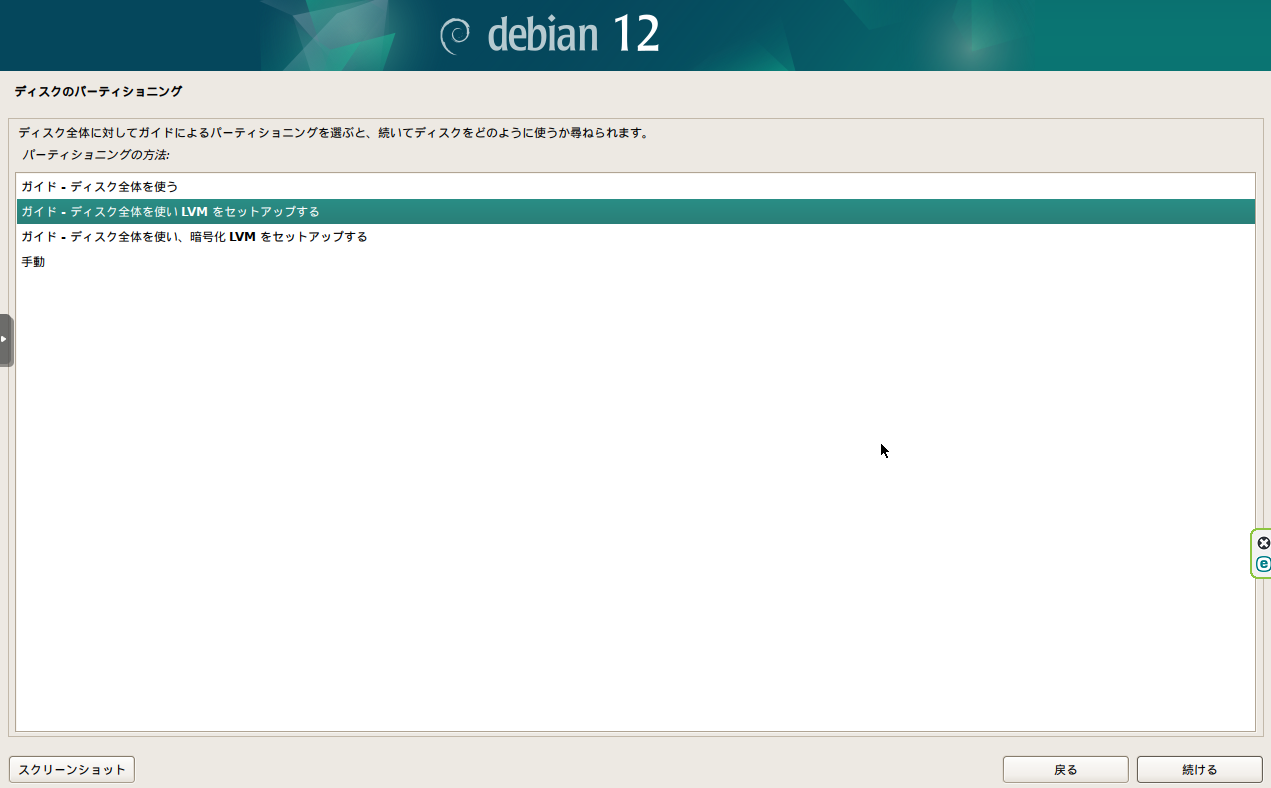Open the ESET "e" icon widget
Screen dimensions: 1271x788
[x=1263, y=564]
